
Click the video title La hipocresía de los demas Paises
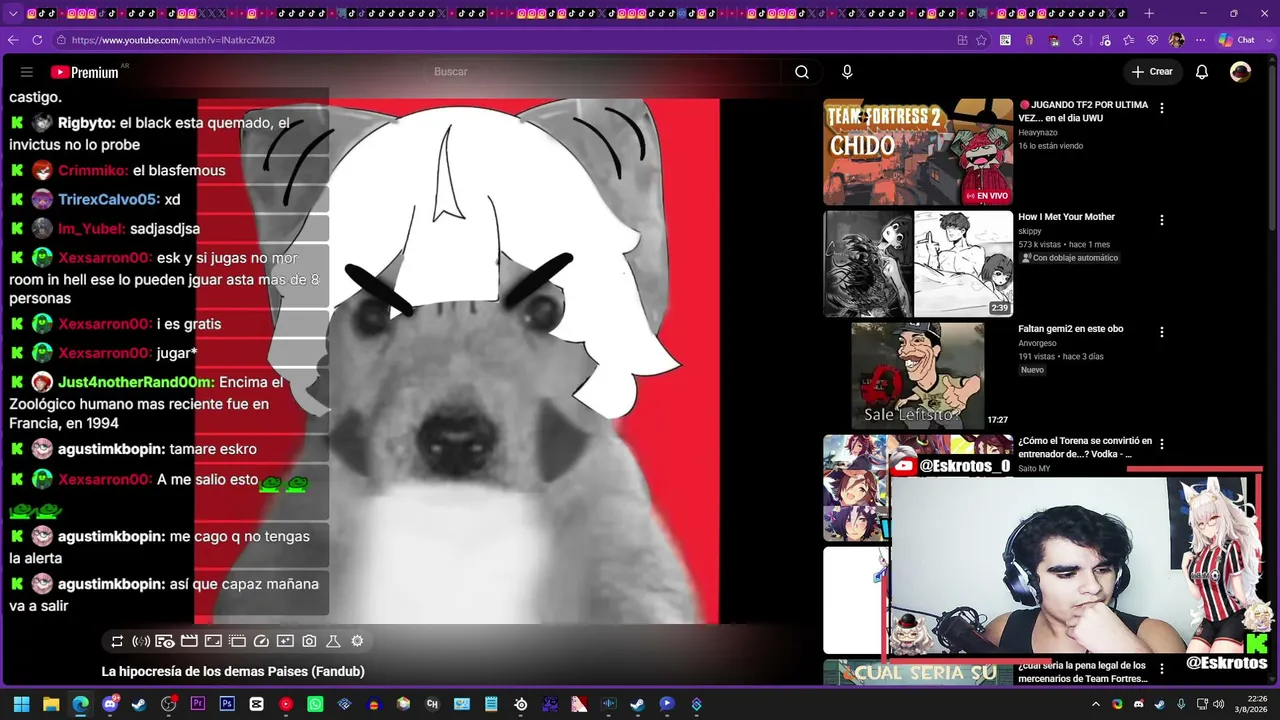[233, 672]
